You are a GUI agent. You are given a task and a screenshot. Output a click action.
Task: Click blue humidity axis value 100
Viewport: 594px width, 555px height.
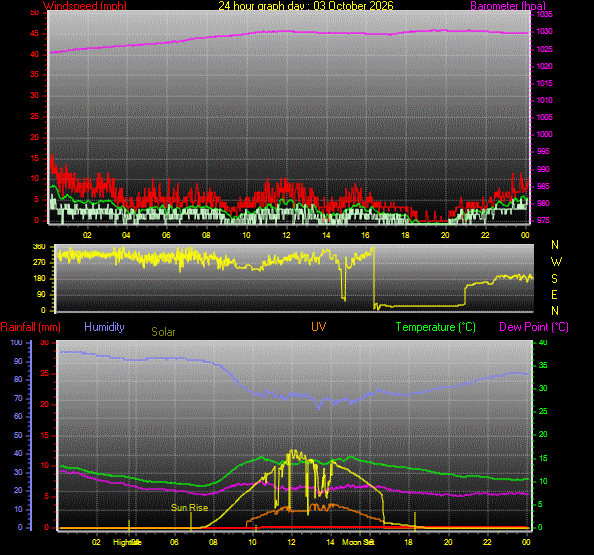(x=16, y=342)
